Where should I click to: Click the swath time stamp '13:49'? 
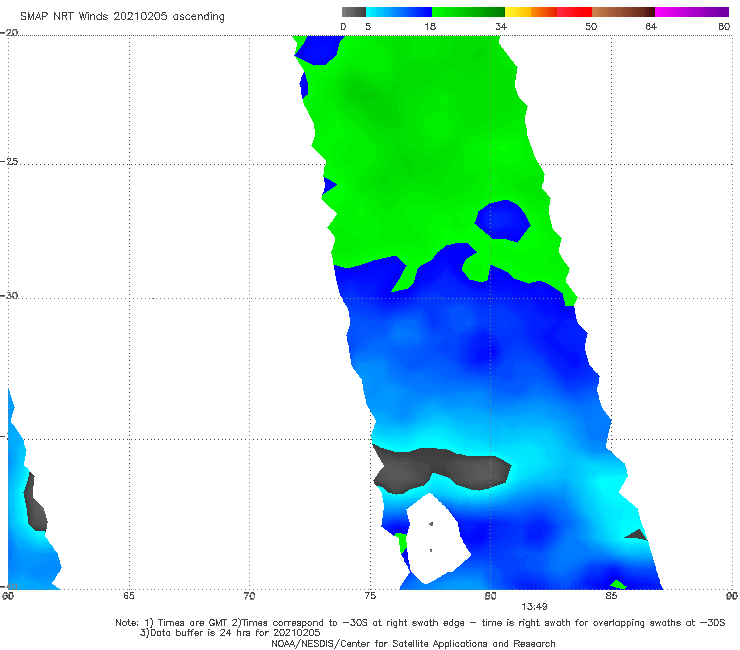tap(534, 606)
